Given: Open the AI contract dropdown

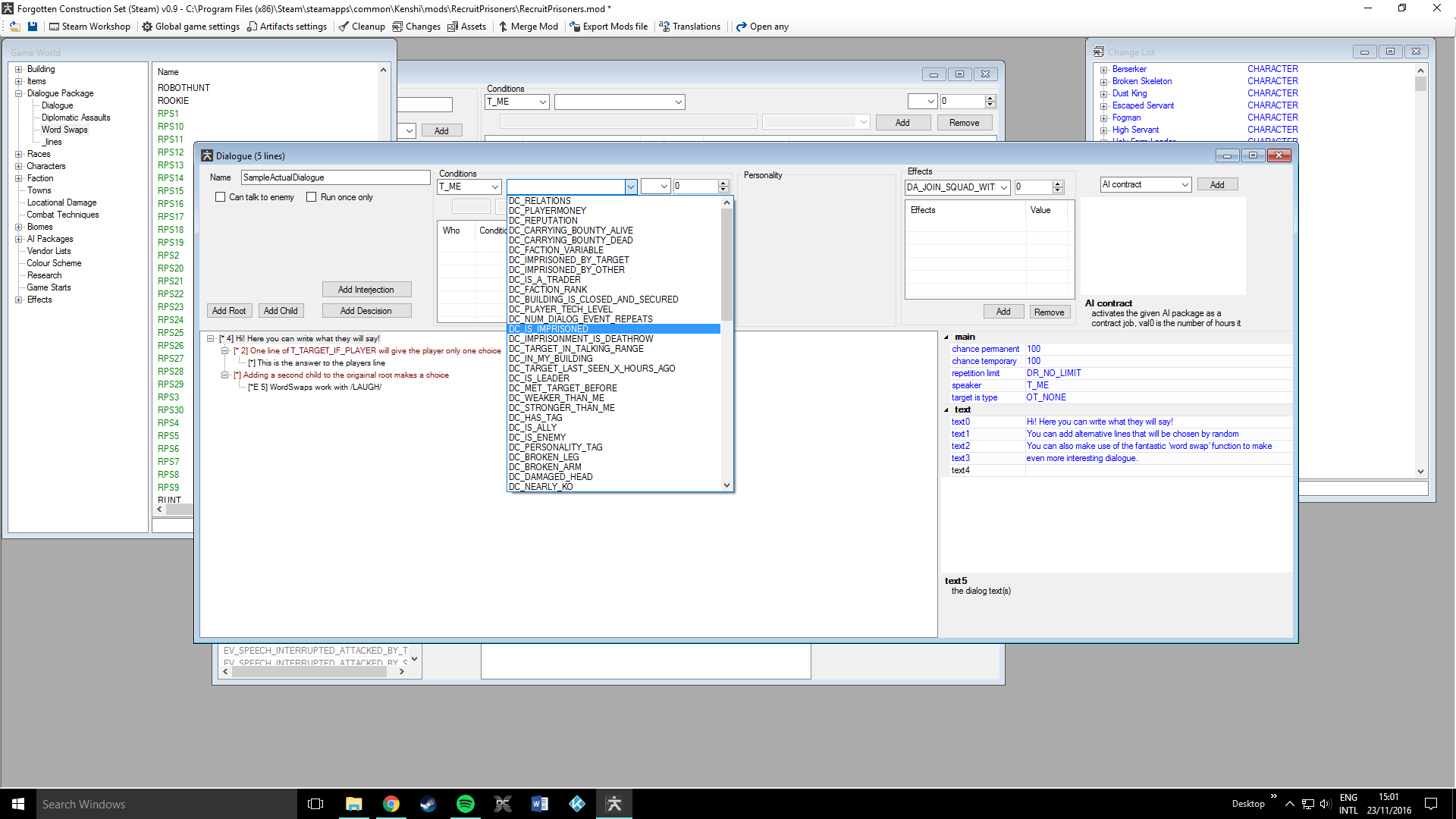Looking at the screenshot, I should pyautogui.click(x=1185, y=185).
